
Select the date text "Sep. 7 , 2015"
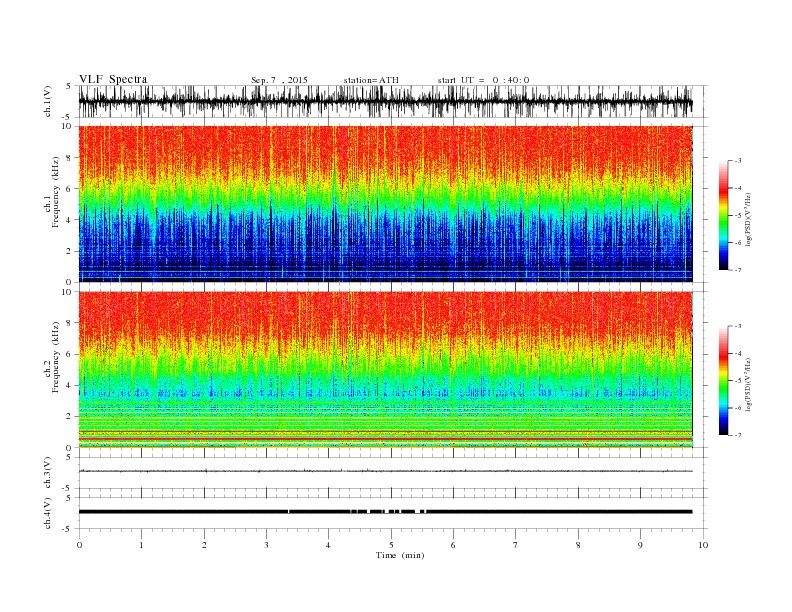tap(279, 80)
